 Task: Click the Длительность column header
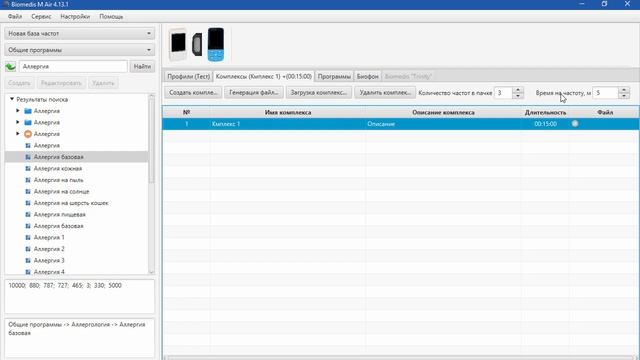(545, 112)
